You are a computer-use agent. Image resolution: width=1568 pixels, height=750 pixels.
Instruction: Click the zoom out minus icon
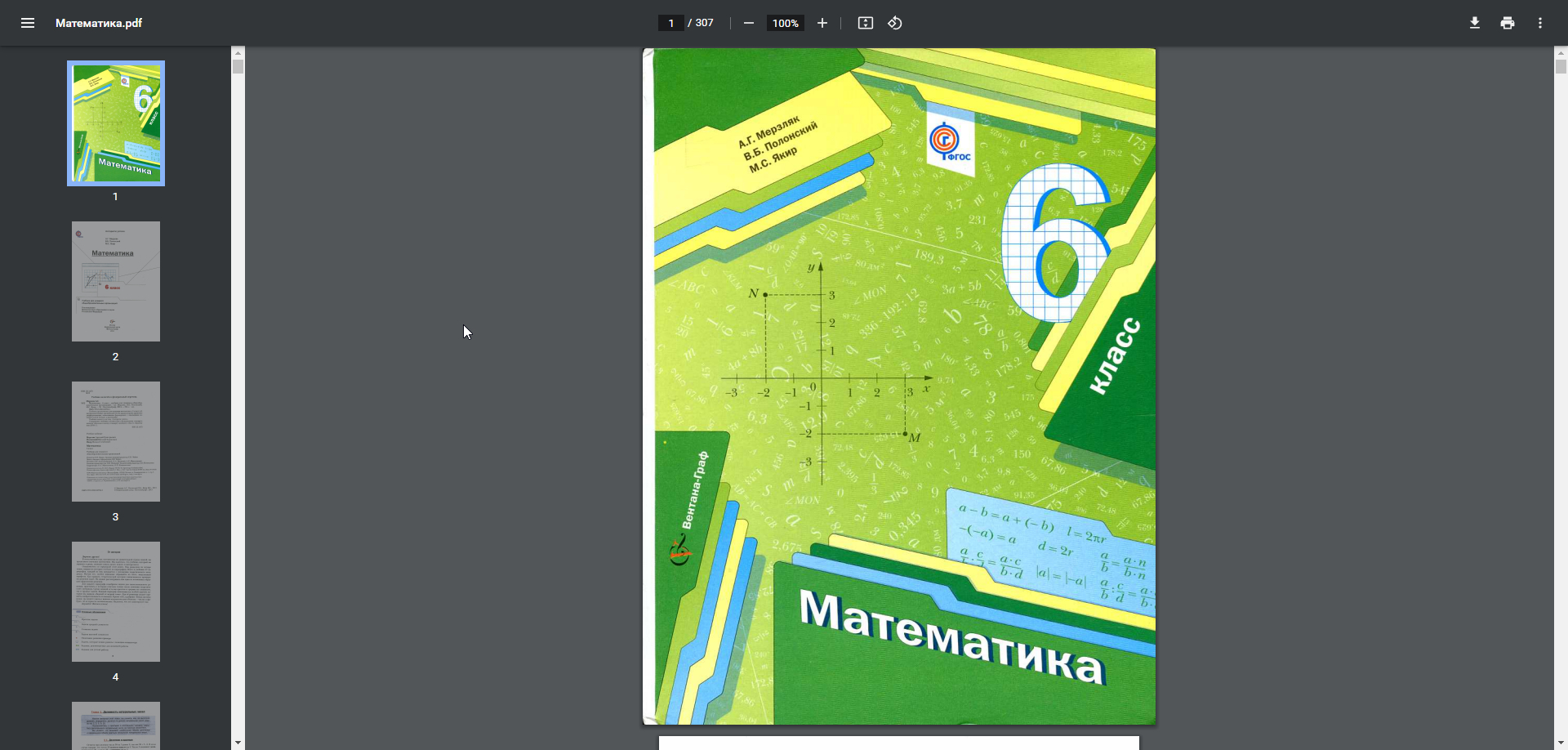point(749,23)
